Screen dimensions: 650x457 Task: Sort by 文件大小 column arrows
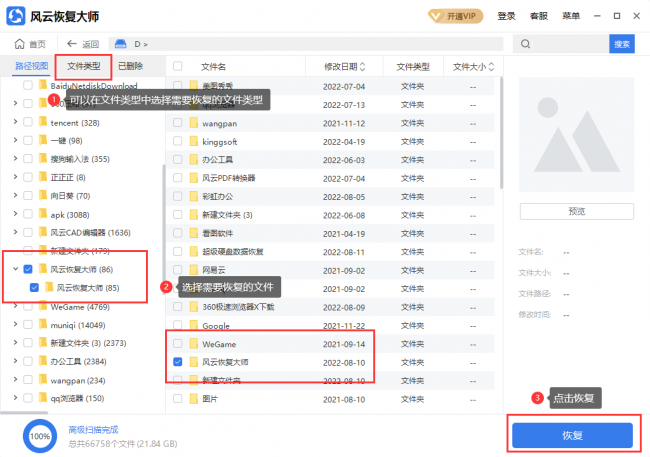click(x=491, y=67)
